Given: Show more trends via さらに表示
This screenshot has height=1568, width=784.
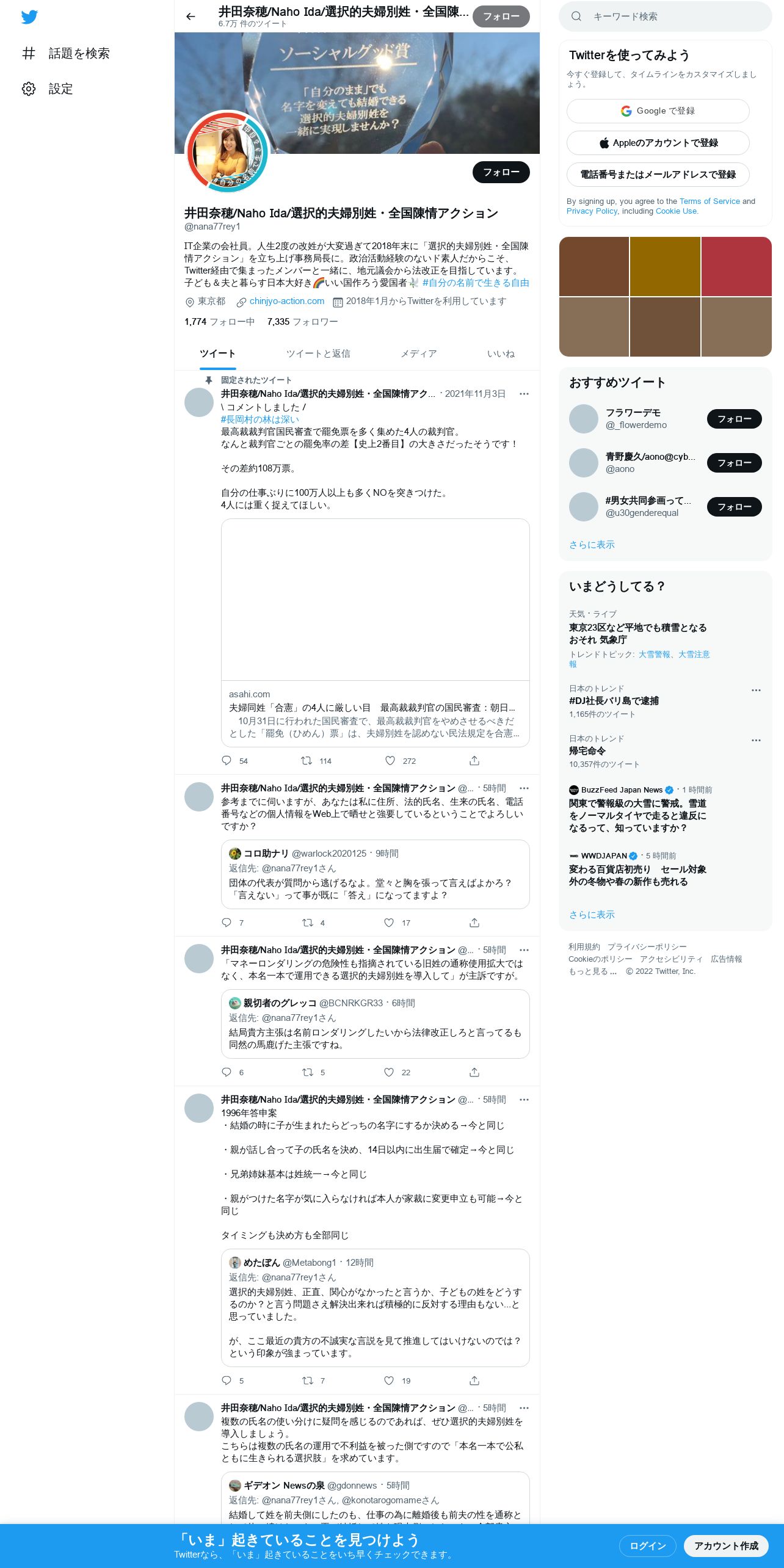Looking at the screenshot, I should [592, 915].
